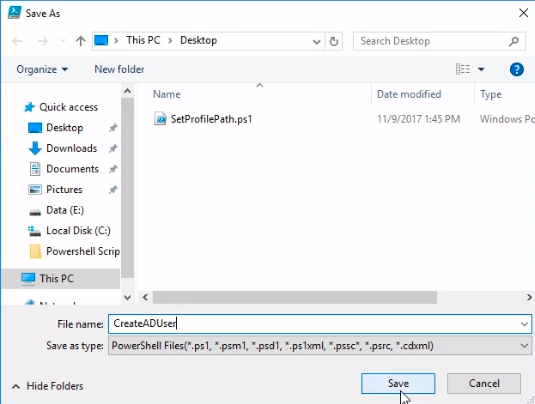Open the Organize menu

pos(42,69)
